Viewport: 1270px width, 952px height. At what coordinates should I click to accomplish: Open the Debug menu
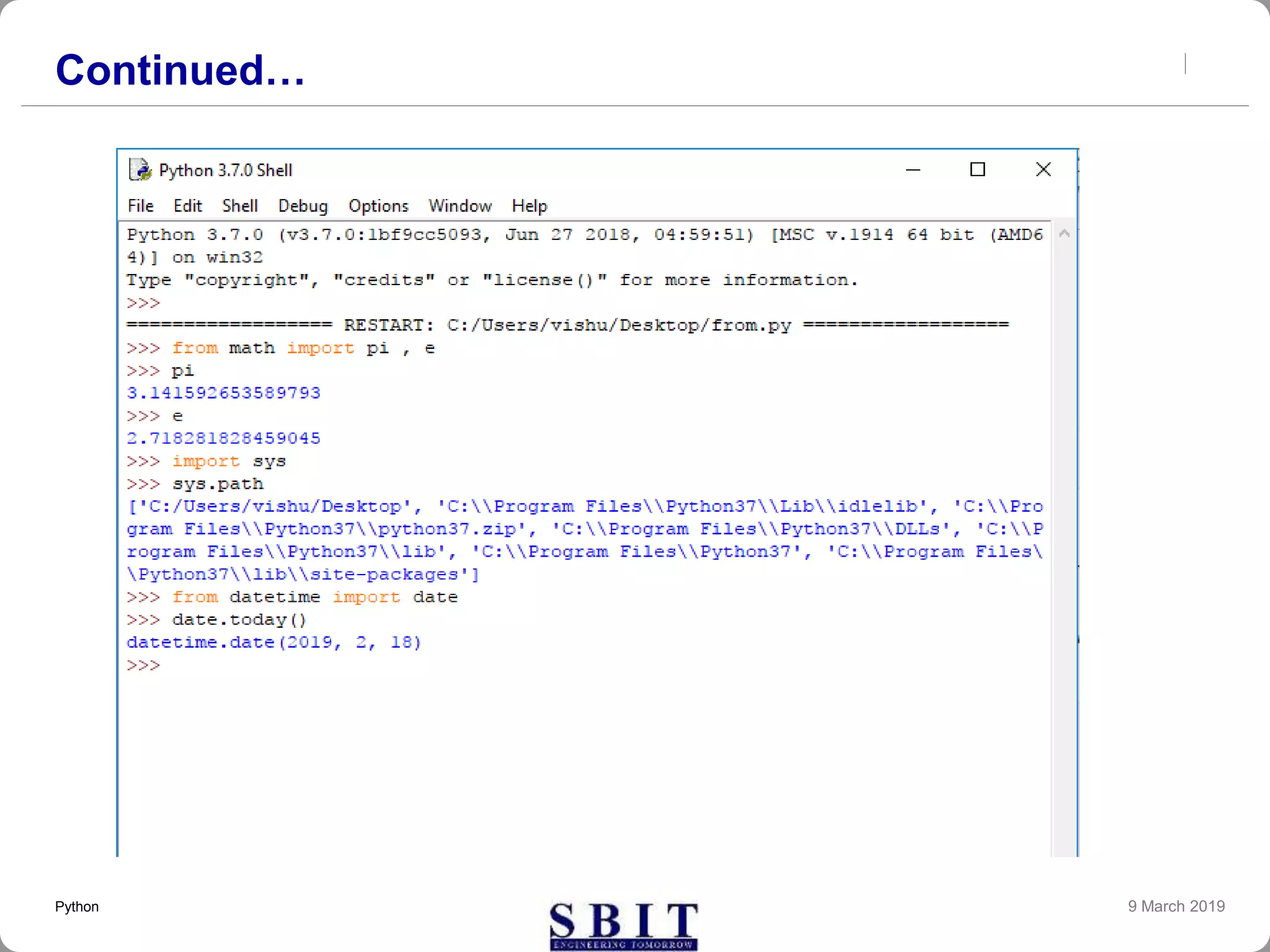pos(303,206)
